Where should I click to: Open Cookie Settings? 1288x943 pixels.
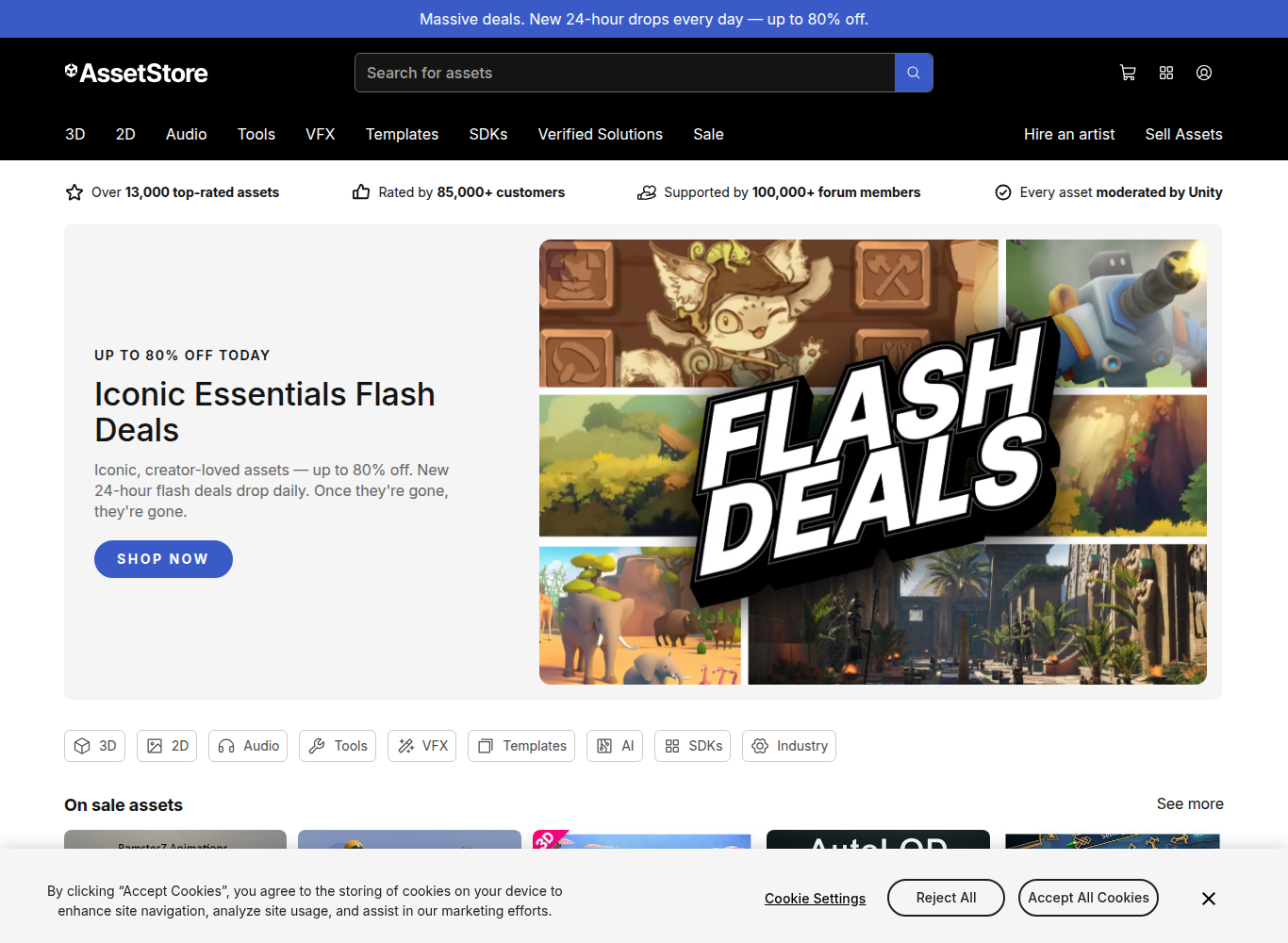click(x=816, y=899)
